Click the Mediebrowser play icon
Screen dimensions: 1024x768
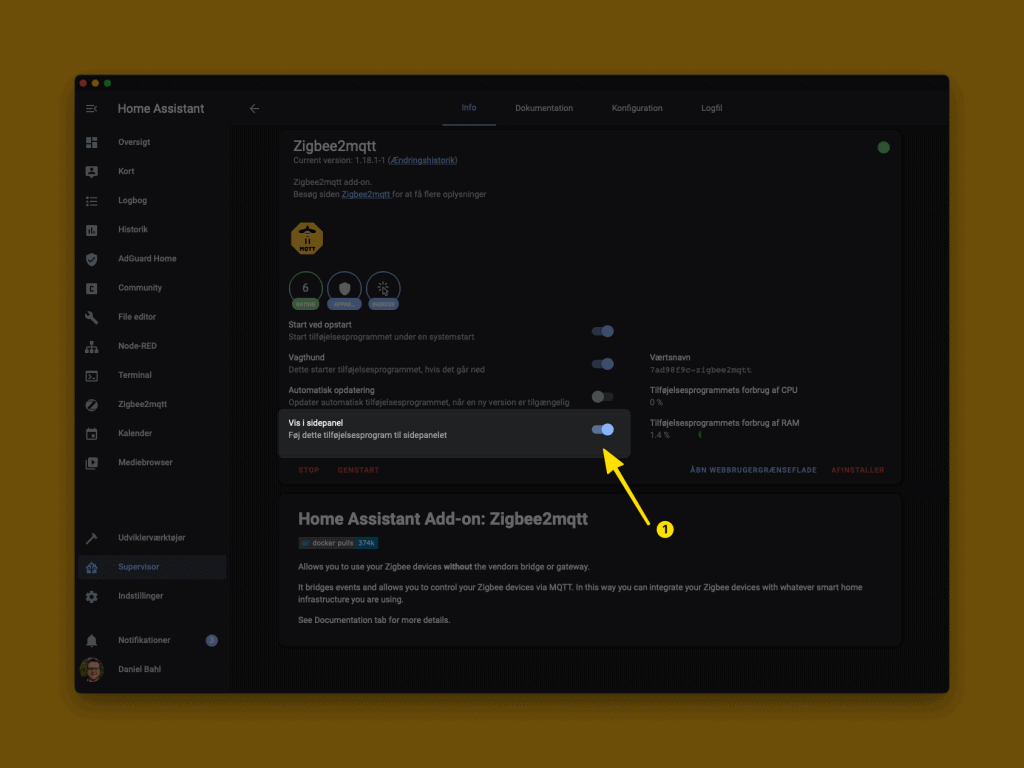pos(91,463)
